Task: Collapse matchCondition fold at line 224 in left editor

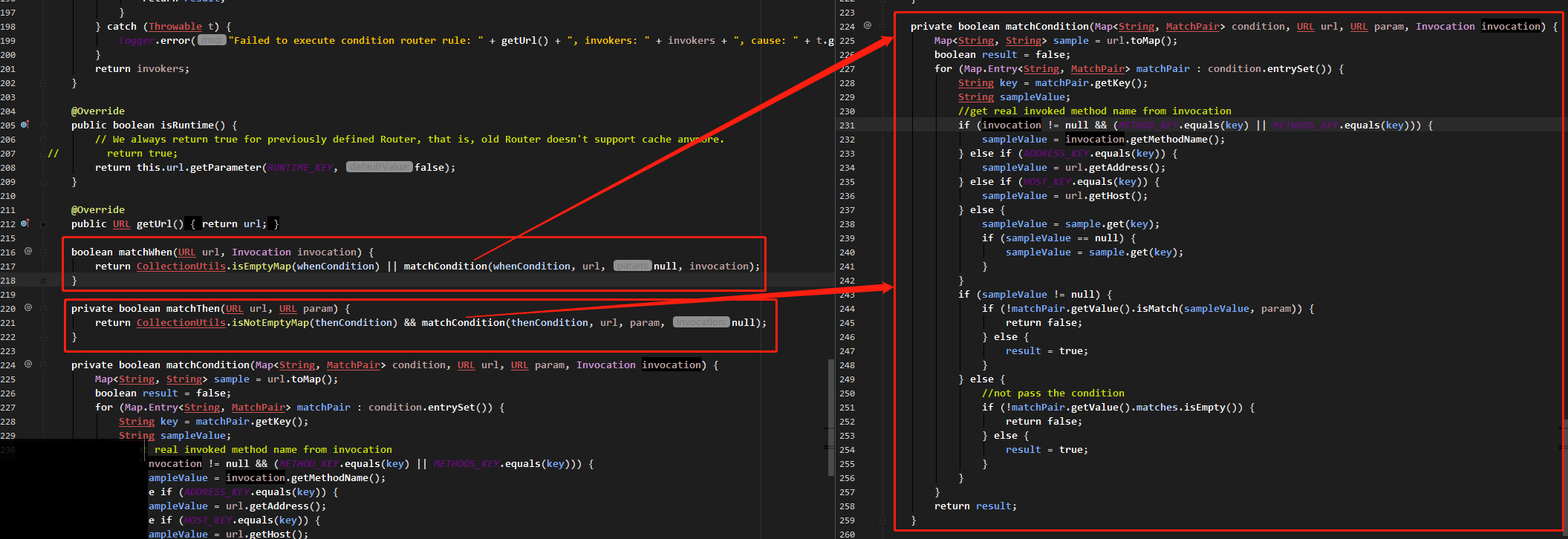Action: pos(43,365)
